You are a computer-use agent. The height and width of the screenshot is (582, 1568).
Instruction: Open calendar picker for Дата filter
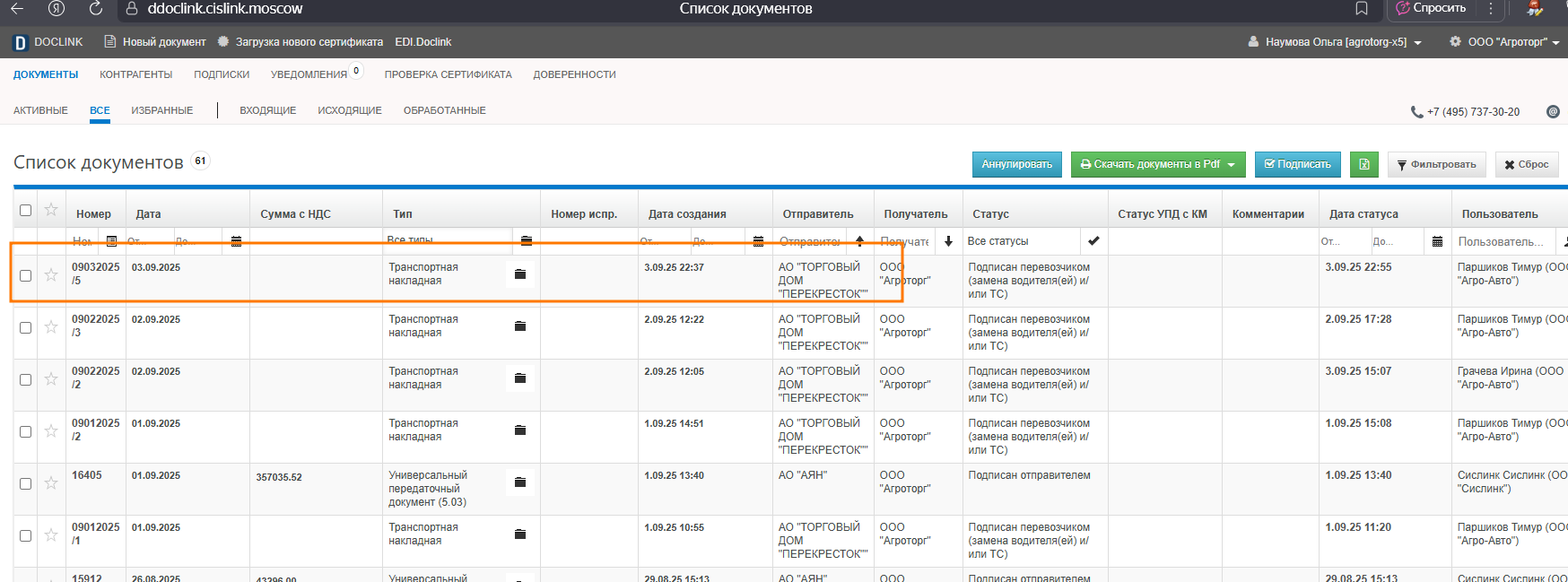click(x=236, y=241)
